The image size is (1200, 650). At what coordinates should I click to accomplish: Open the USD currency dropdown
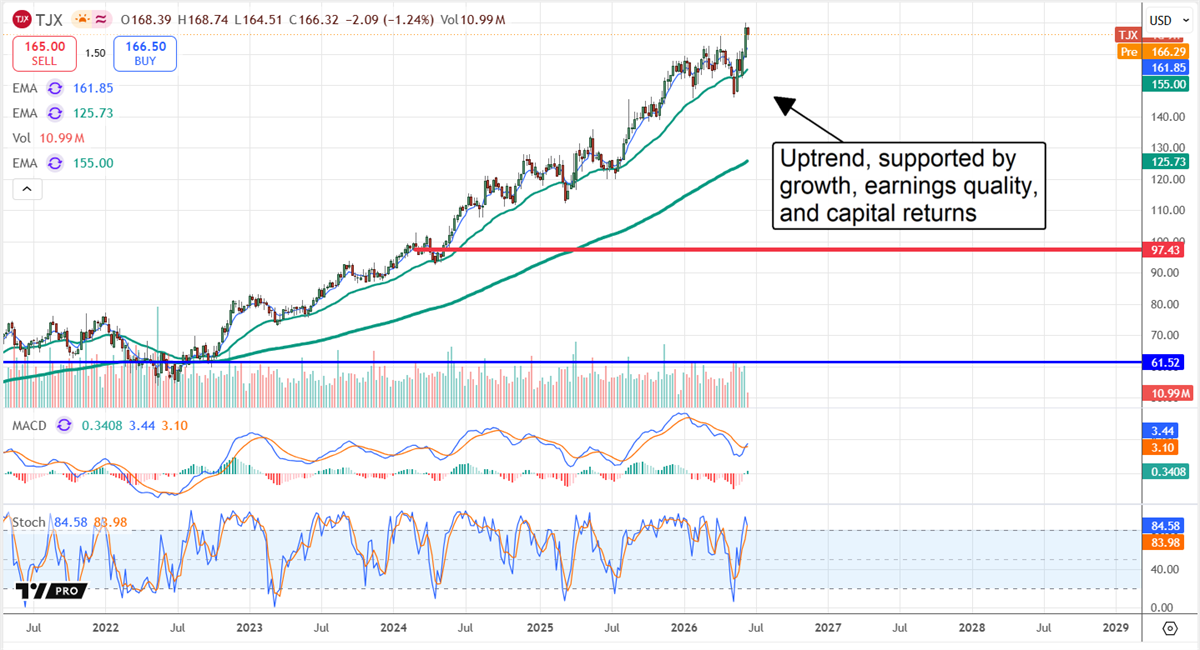(x=1167, y=20)
